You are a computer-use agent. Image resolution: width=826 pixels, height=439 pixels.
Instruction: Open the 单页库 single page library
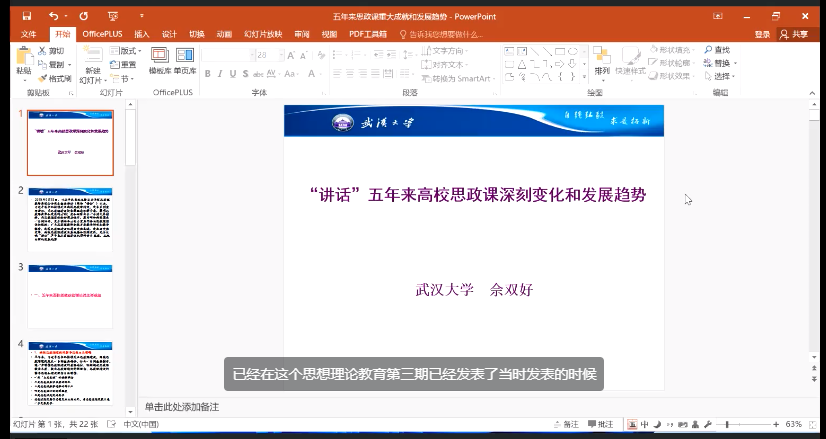coord(185,60)
